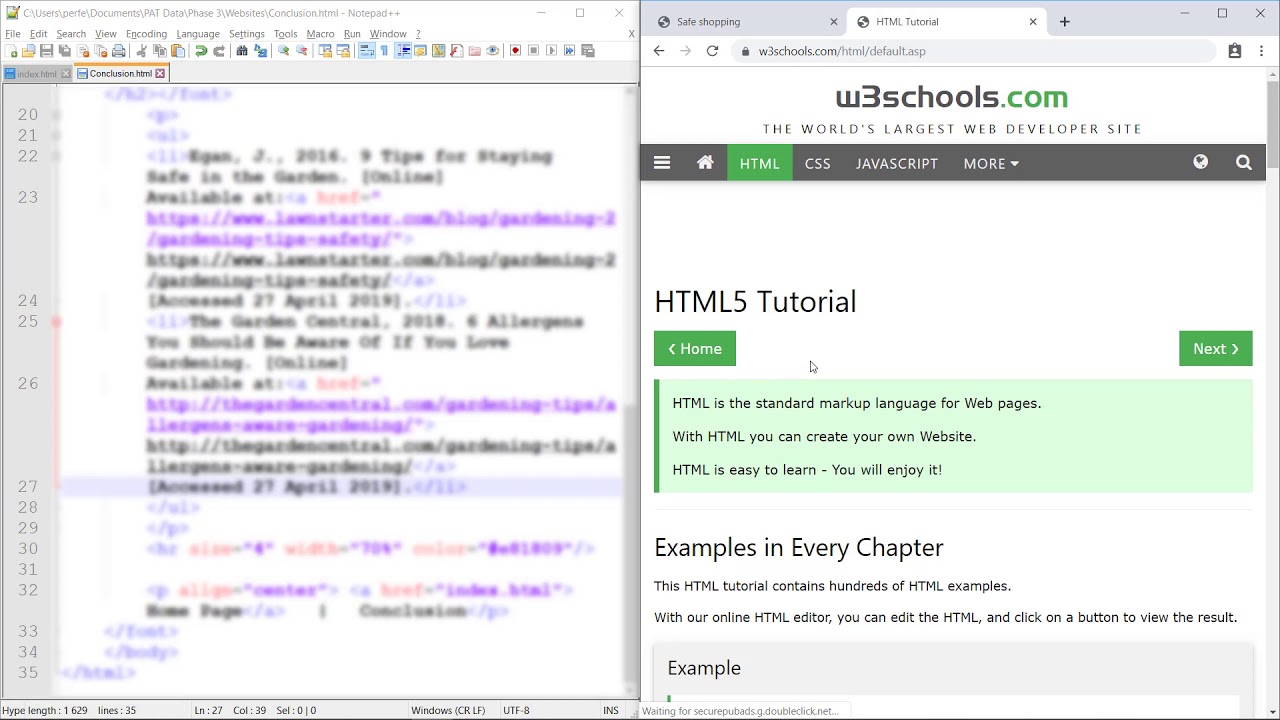
Task: Expand the MORE dropdown on w3schools
Action: (991, 163)
